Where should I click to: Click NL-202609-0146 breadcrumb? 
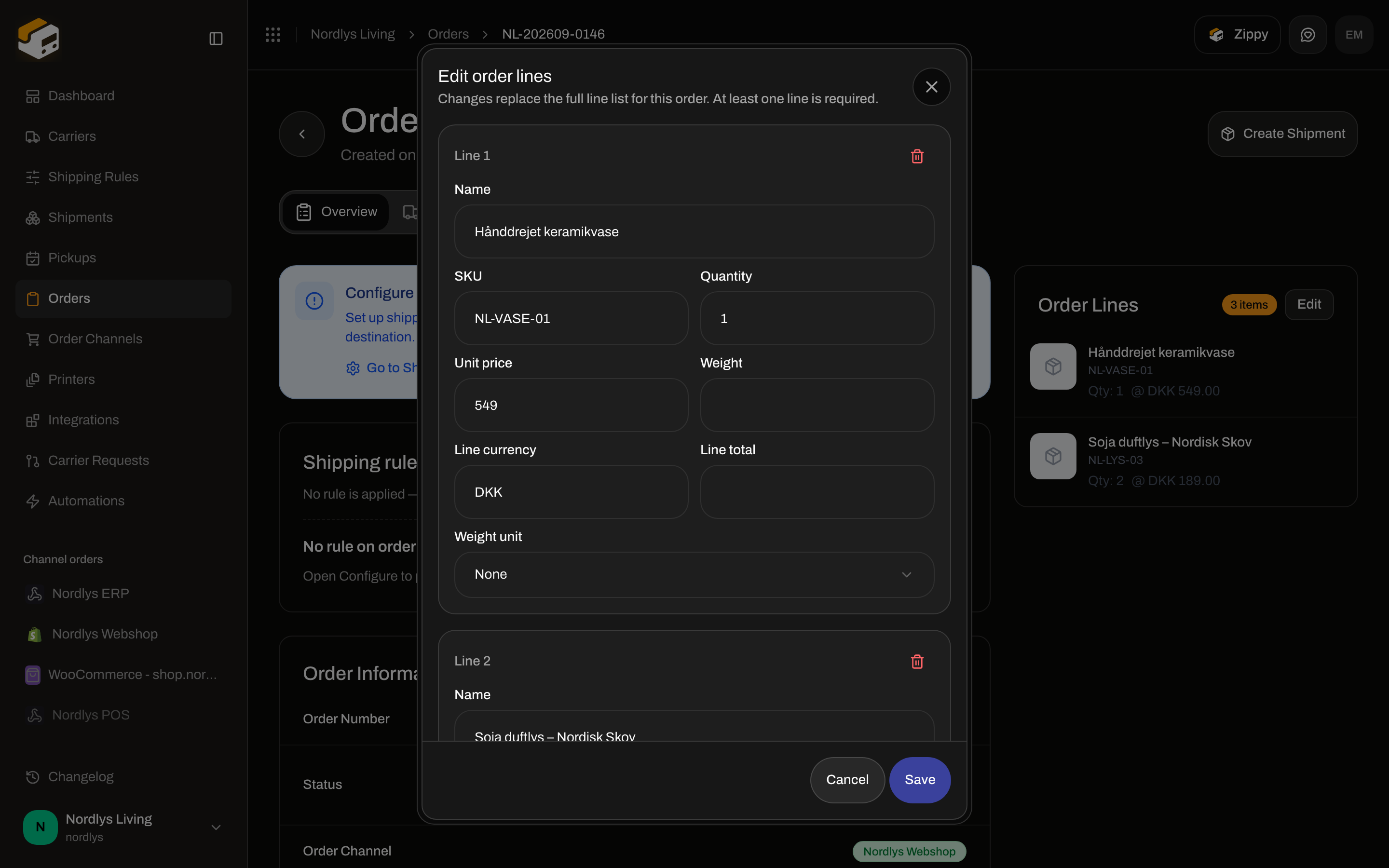click(553, 34)
